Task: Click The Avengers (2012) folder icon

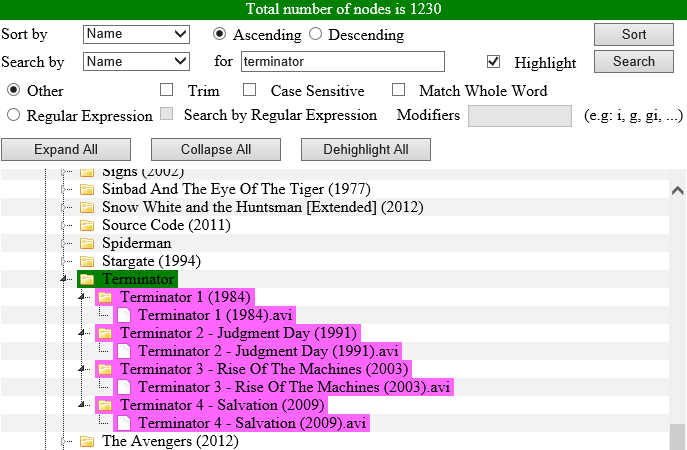Action: coord(87,441)
